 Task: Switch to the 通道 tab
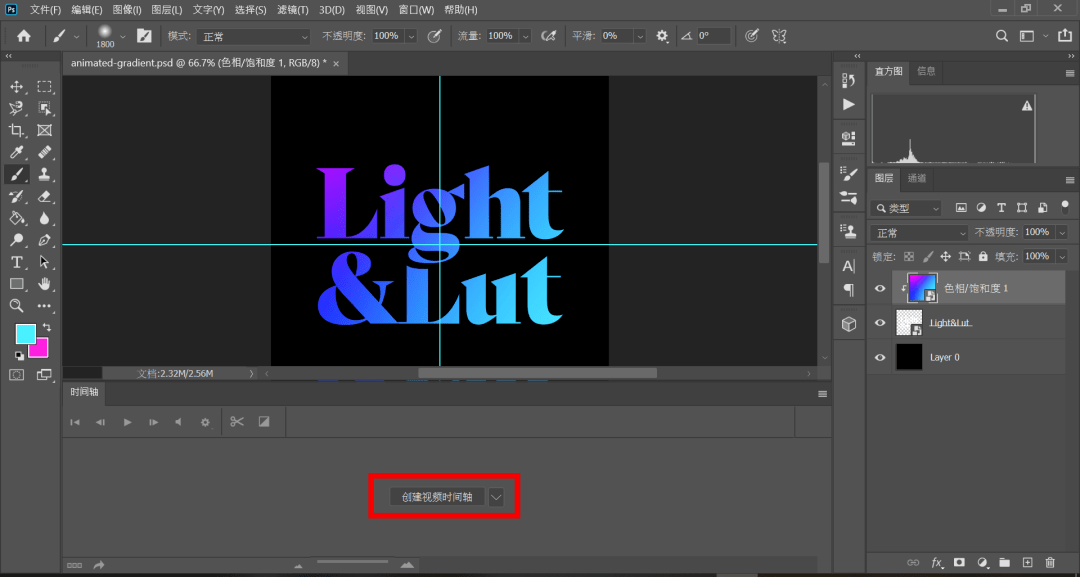917,178
